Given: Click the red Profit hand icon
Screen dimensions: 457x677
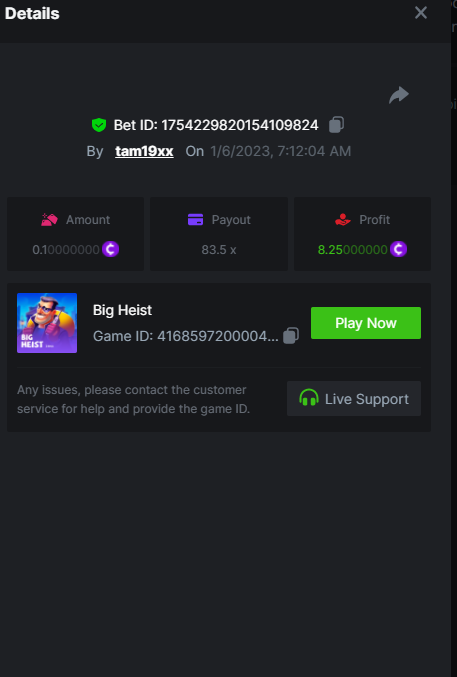Looking at the screenshot, I should [x=343, y=220].
